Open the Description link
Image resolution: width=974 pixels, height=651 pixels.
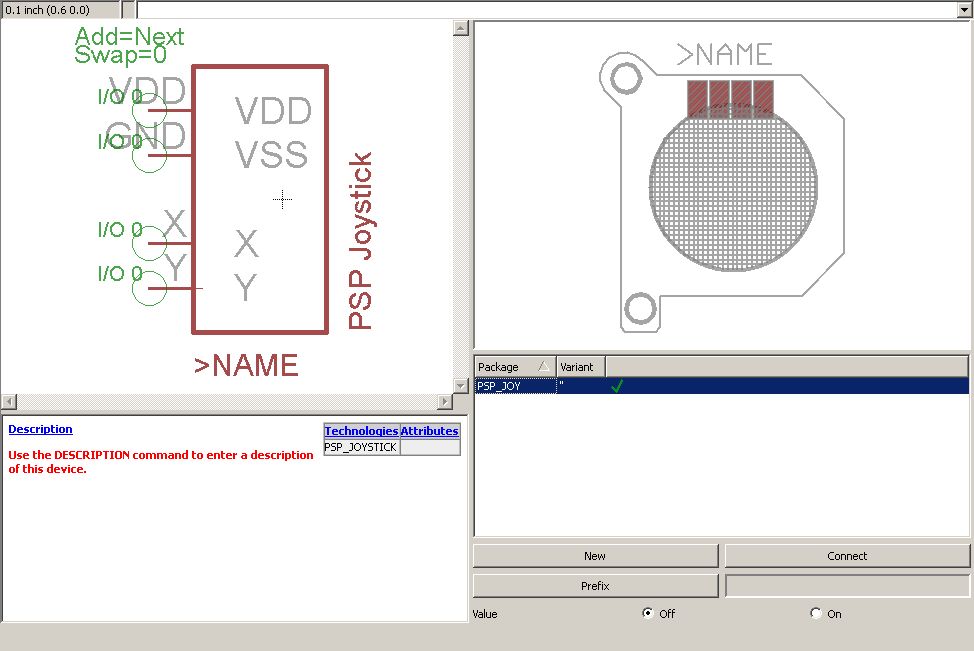click(40, 429)
